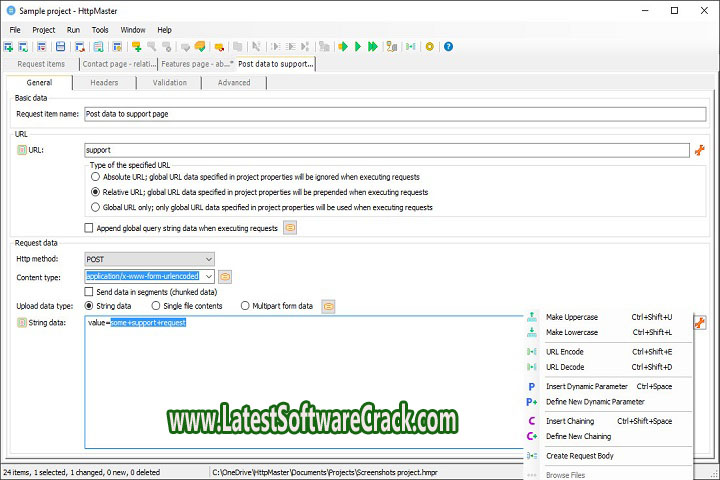This screenshot has width=720, height=480.
Task: Click the single green play execute icon
Action: pos(358,46)
